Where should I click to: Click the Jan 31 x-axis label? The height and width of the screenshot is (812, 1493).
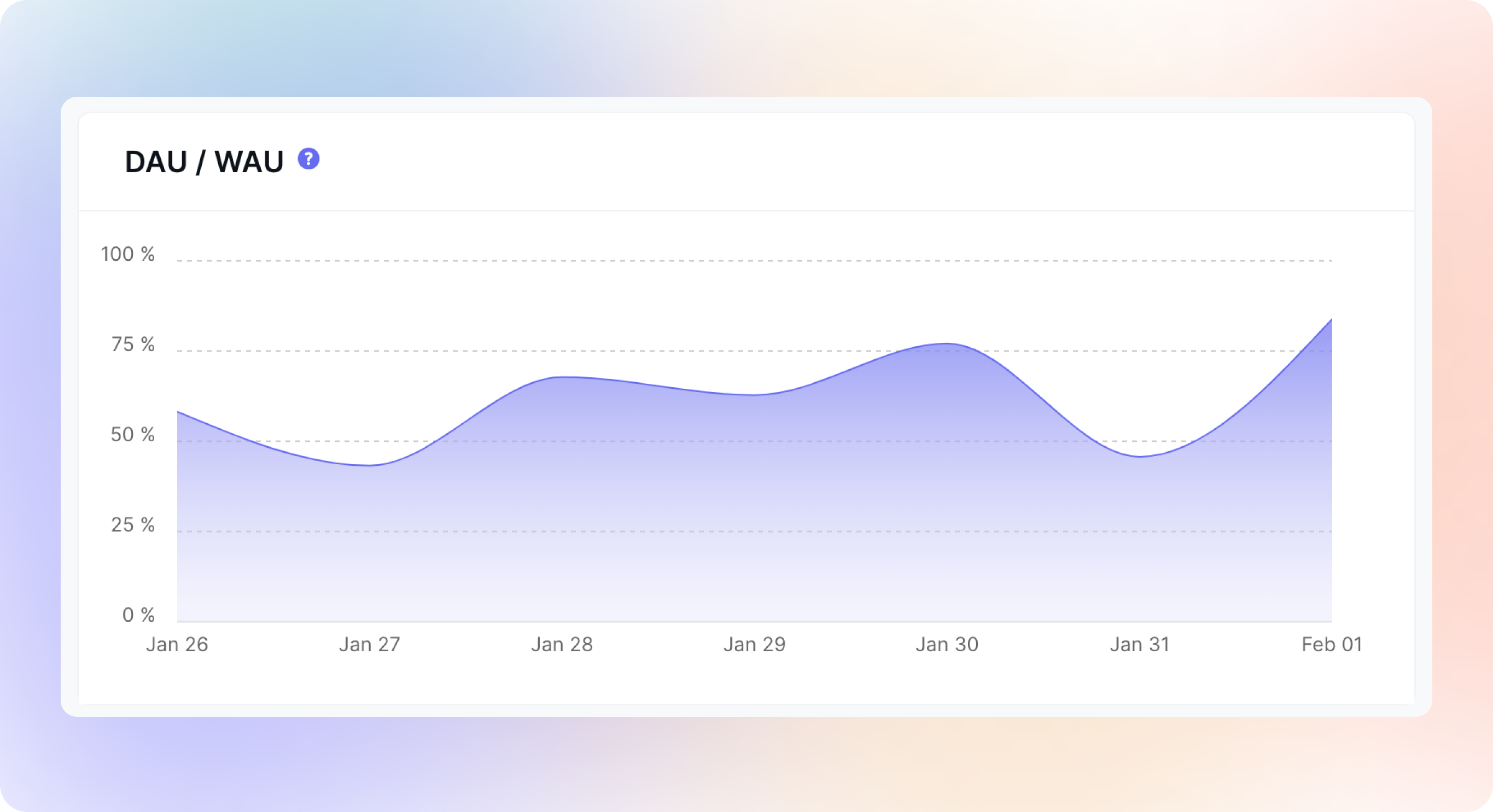[1140, 645]
